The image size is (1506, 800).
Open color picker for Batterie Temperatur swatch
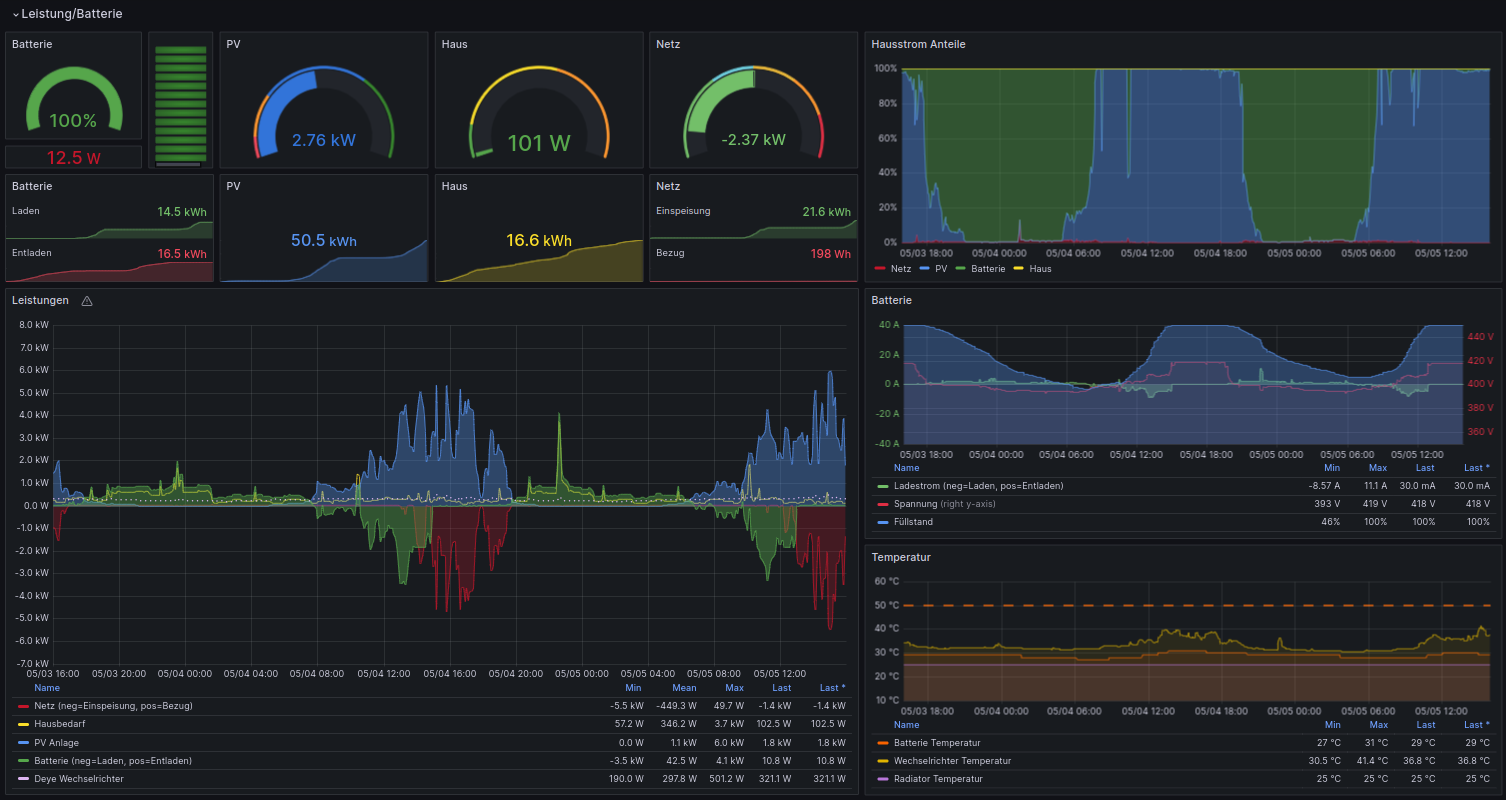(x=882, y=743)
